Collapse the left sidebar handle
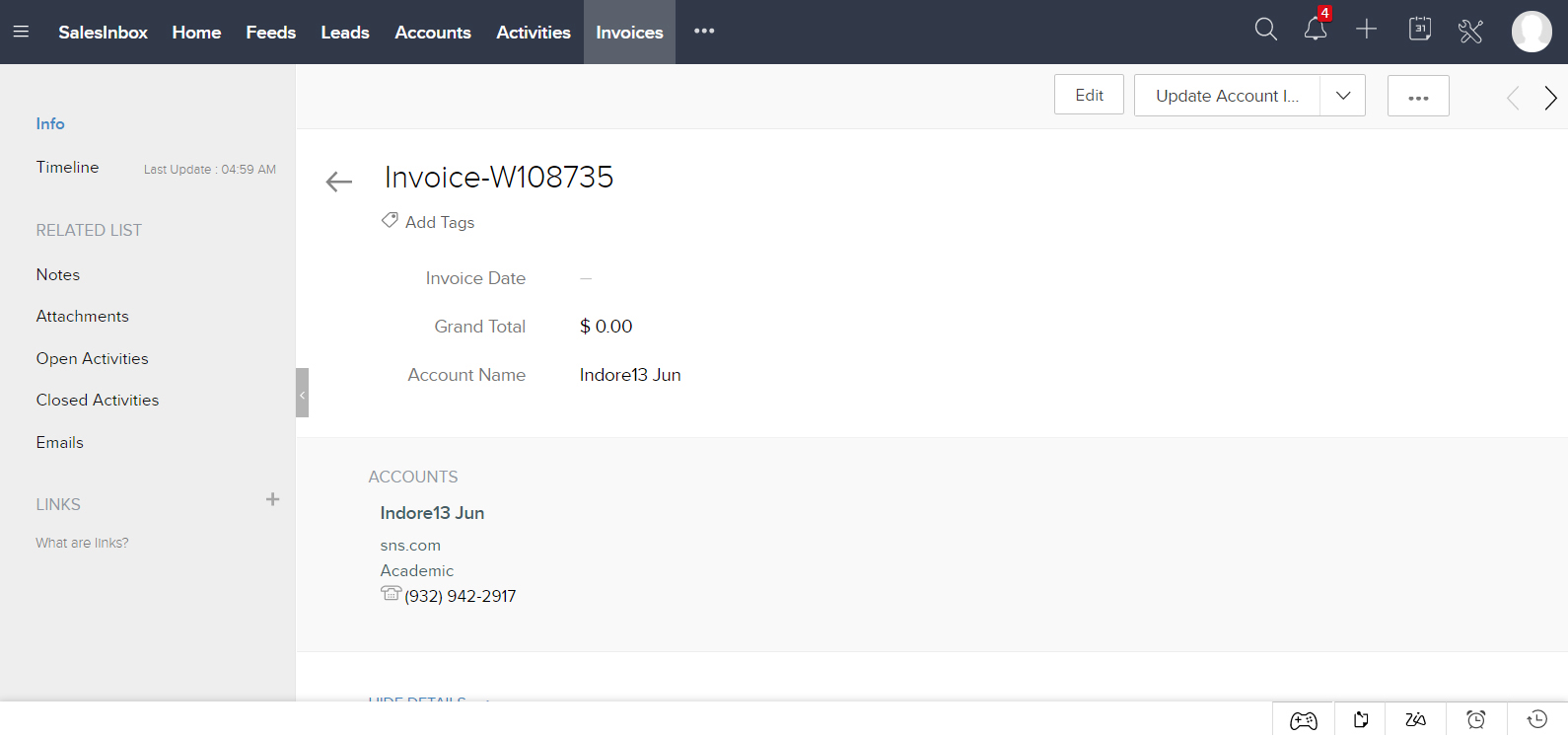The image size is (1568, 738). click(x=302, y=393)
